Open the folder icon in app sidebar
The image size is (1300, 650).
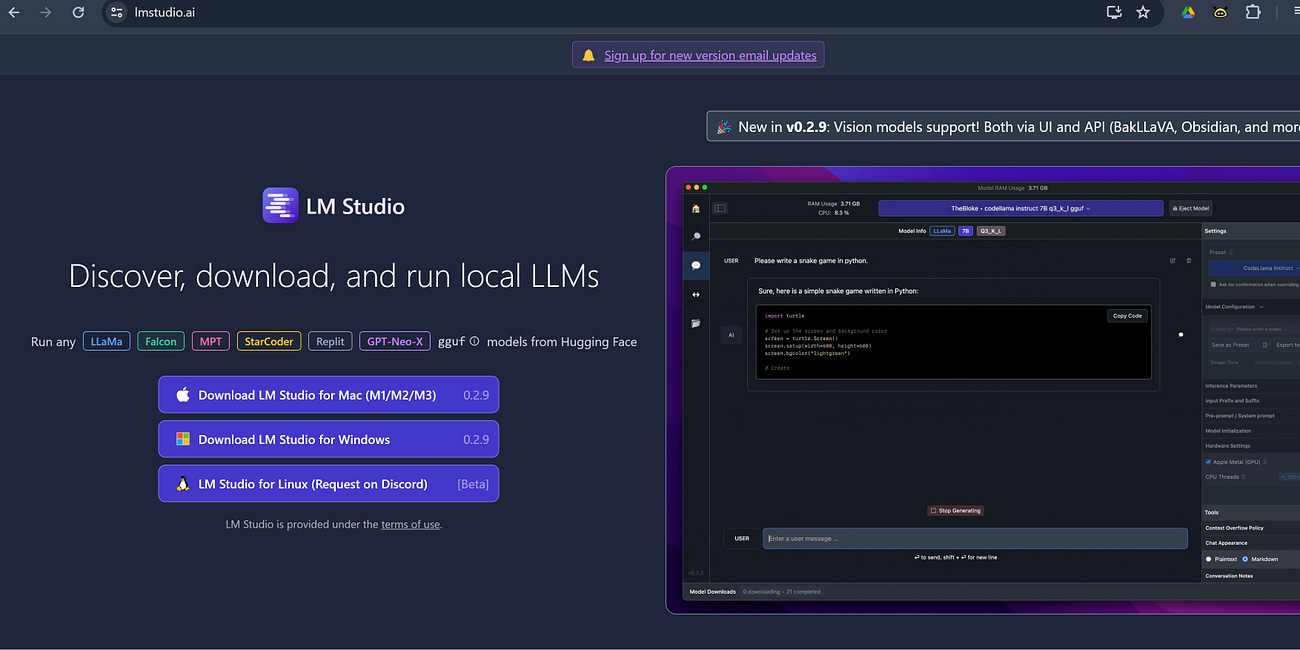[696, 323]
